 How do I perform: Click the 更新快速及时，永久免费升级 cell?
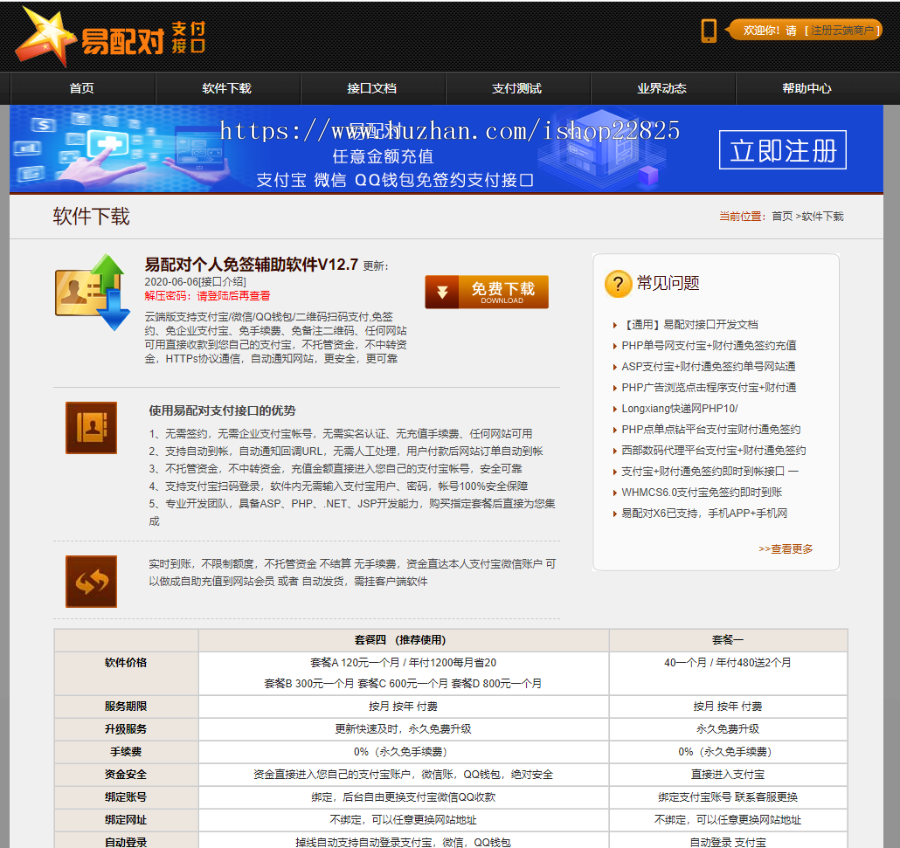403,729
